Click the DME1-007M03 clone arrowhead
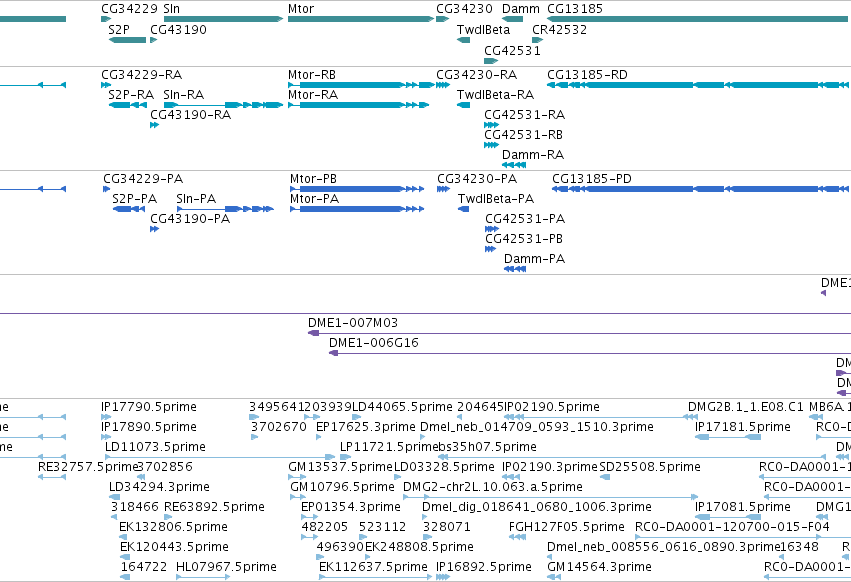 pos(313,333)
